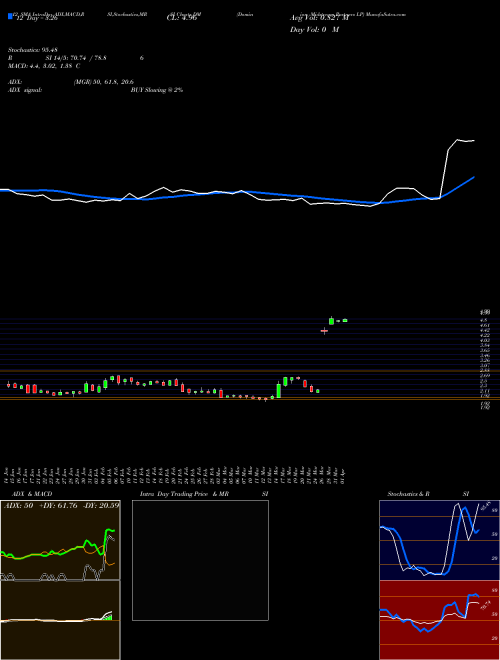500x660 pixels.
Task: Click the '(MGR) 50, 61.8, 20.6' ADX values
Action: pos(104,82)
